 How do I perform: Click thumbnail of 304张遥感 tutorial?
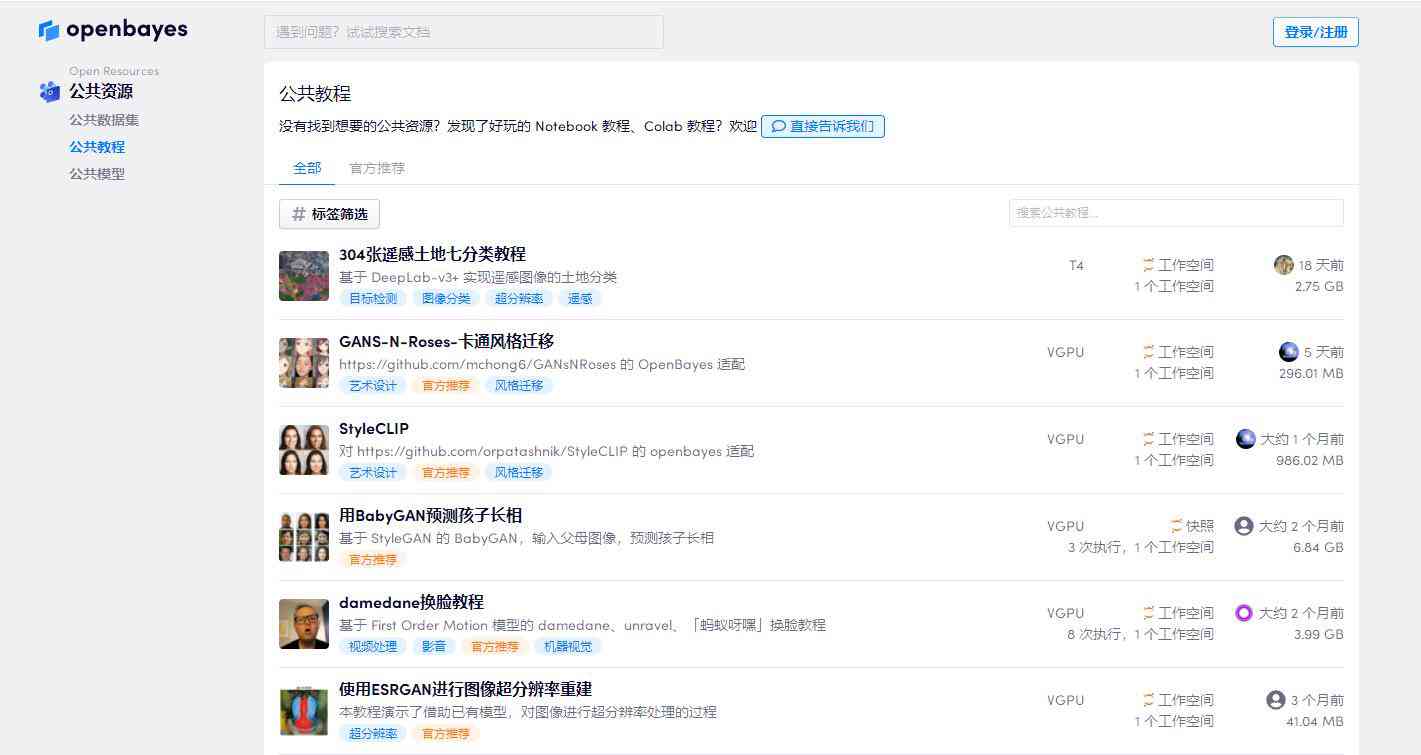pos(304,276)
